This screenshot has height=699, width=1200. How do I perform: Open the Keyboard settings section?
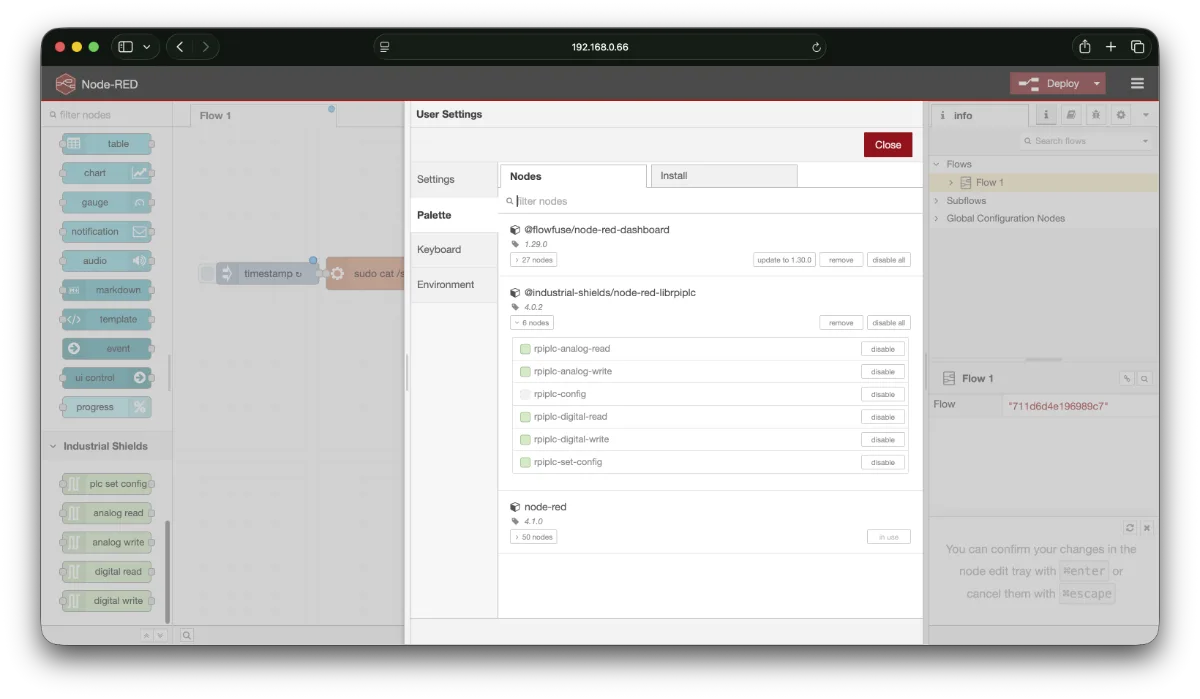tap(439, 250)
